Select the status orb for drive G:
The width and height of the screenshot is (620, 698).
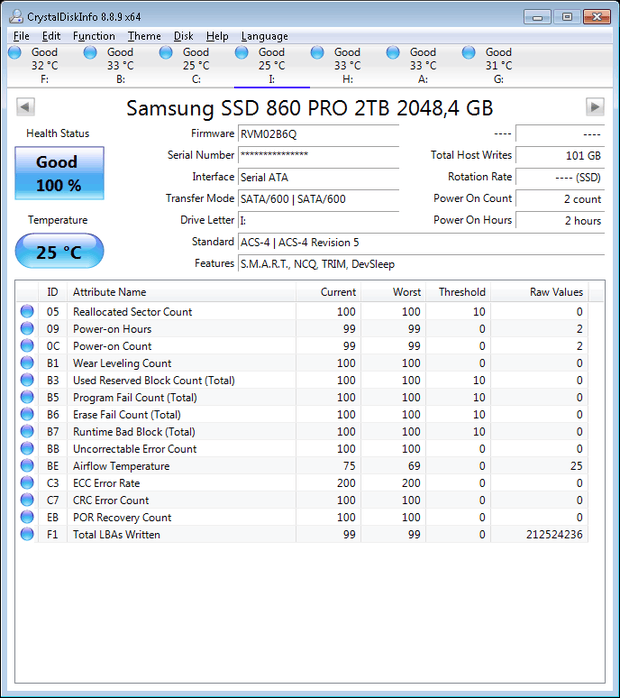pyautogui.click(x=469, y=53)
